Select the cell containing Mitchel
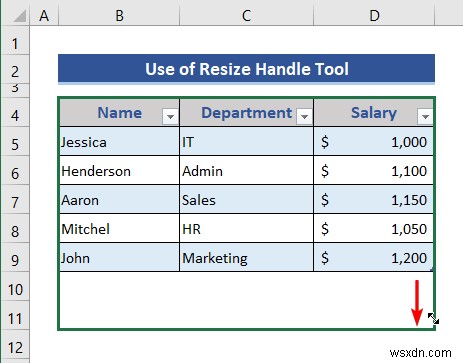 [119, 228]
